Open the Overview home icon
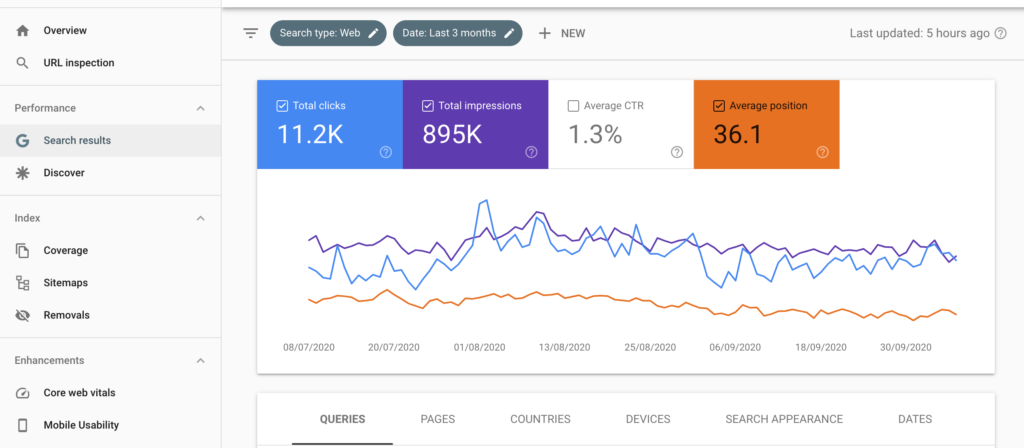Screen dimensions: 1024x448 pos(23,31)
